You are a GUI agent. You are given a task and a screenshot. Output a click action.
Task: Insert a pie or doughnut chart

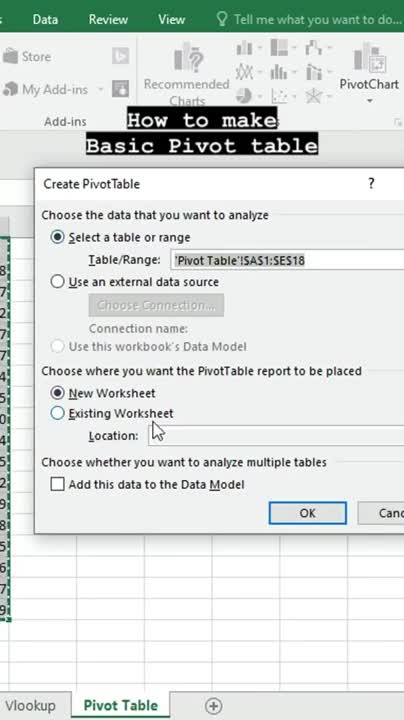click(245, 96)
